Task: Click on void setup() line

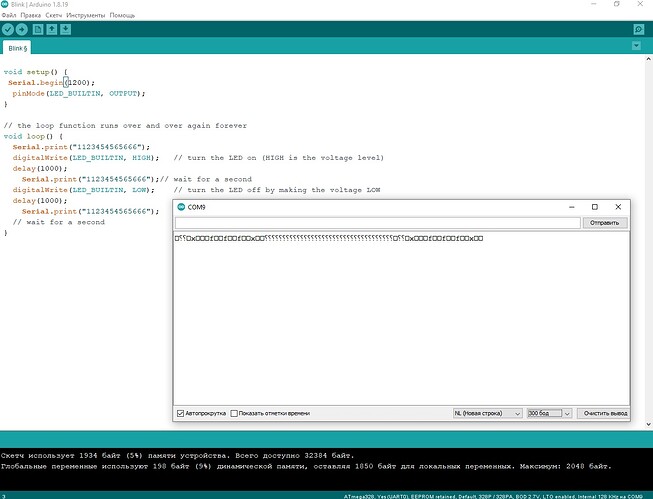Action: [35, 72]
